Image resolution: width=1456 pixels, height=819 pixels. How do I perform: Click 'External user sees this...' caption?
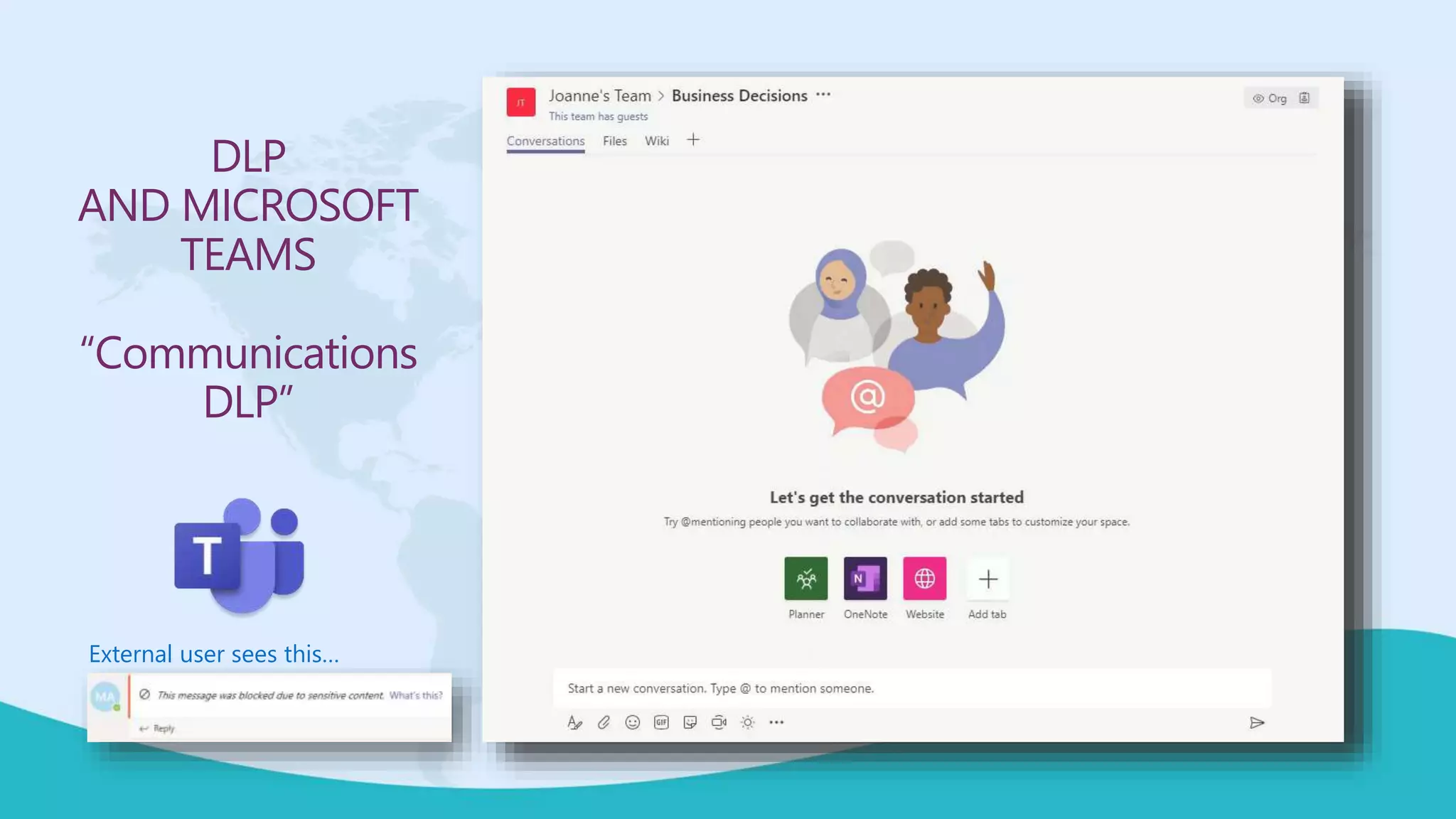tap(214, 653)
